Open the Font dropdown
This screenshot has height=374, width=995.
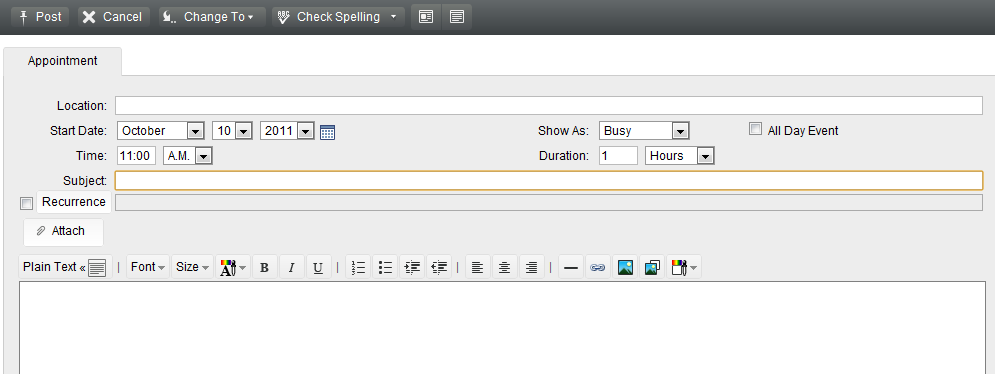pyautogui.click(x=148, y=267)
